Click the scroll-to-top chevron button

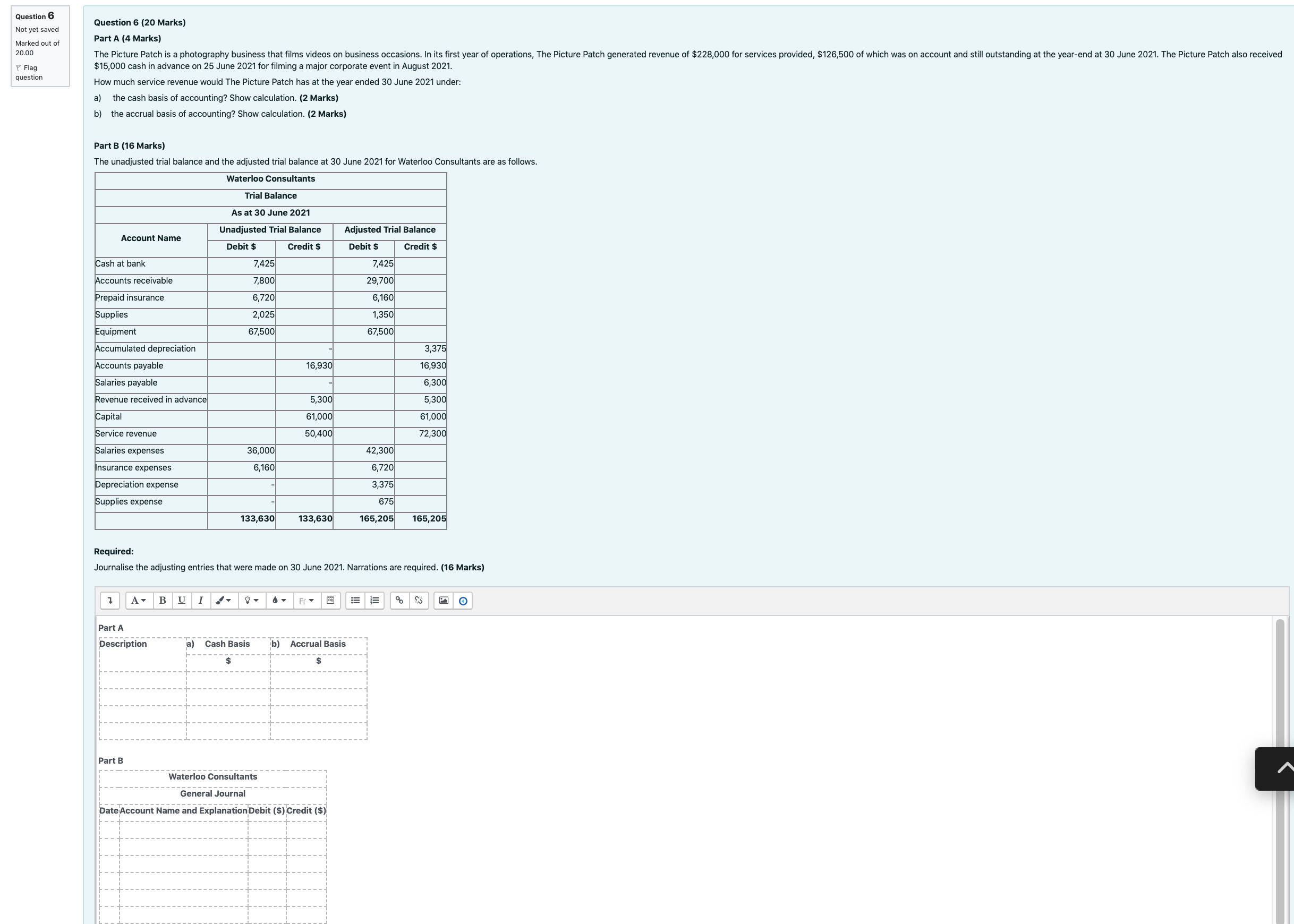click(x=1279, y=769)
